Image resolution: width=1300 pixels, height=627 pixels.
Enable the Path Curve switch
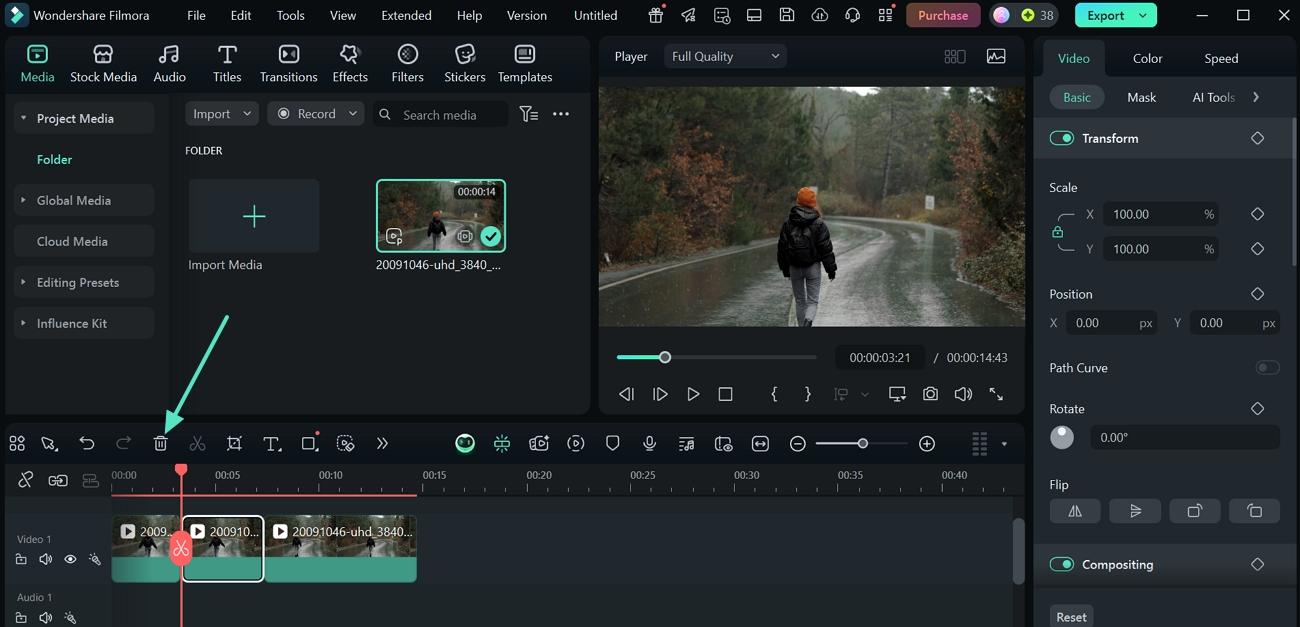[x=1267, y=368]
